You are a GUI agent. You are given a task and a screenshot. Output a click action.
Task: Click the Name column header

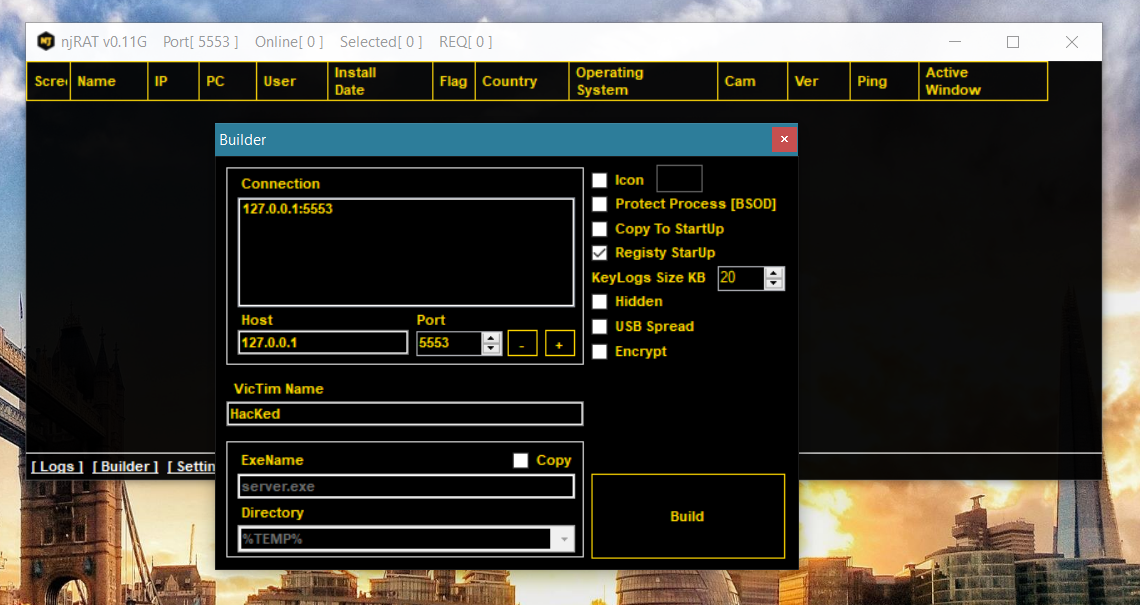(109, 81)
